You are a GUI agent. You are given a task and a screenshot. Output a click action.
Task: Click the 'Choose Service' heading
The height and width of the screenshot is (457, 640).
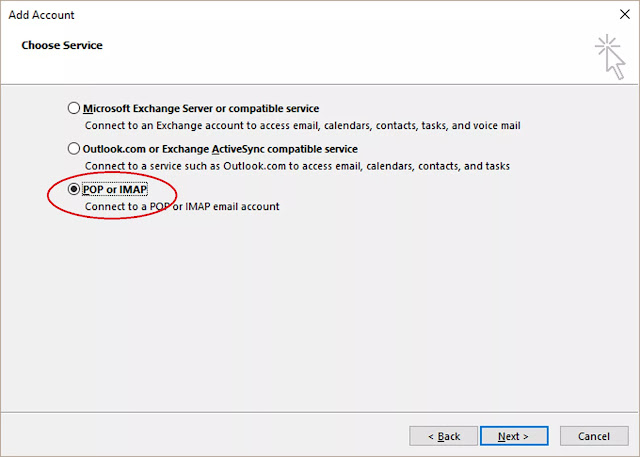pyautogui.click(x=62, y=45)
